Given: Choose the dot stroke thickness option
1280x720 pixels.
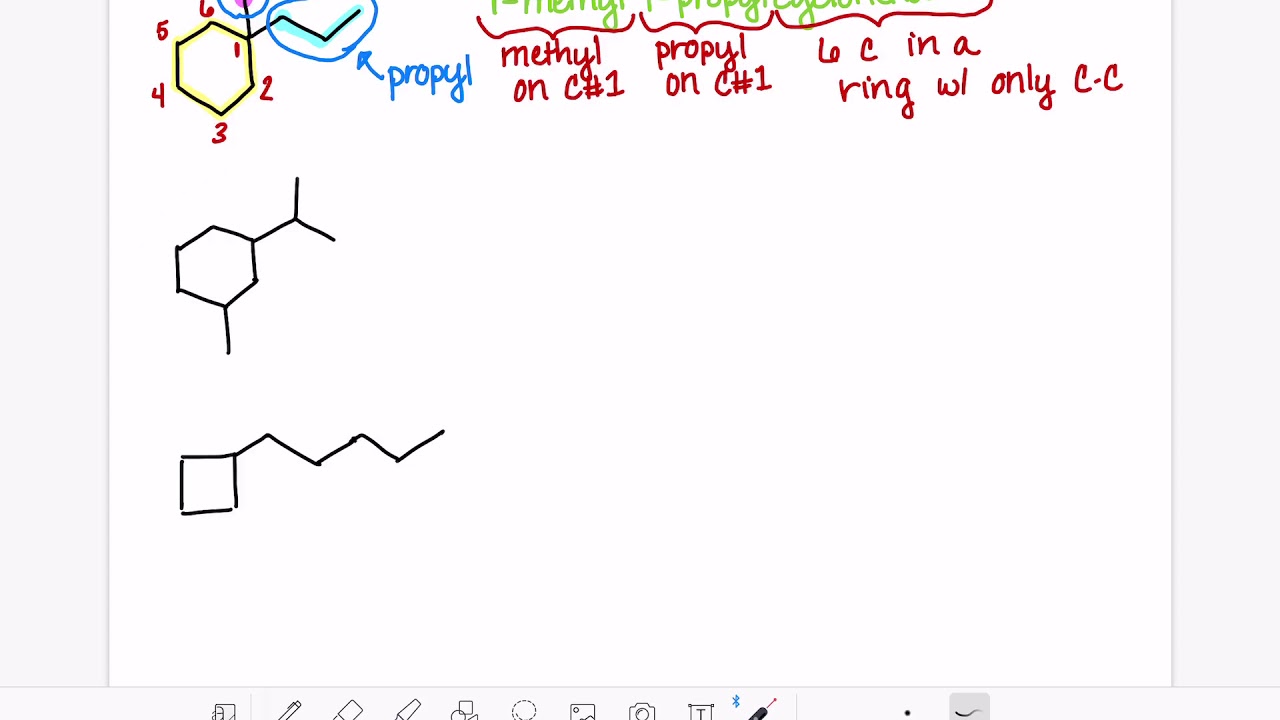Looking at the screenshot, I should [907, 713].
